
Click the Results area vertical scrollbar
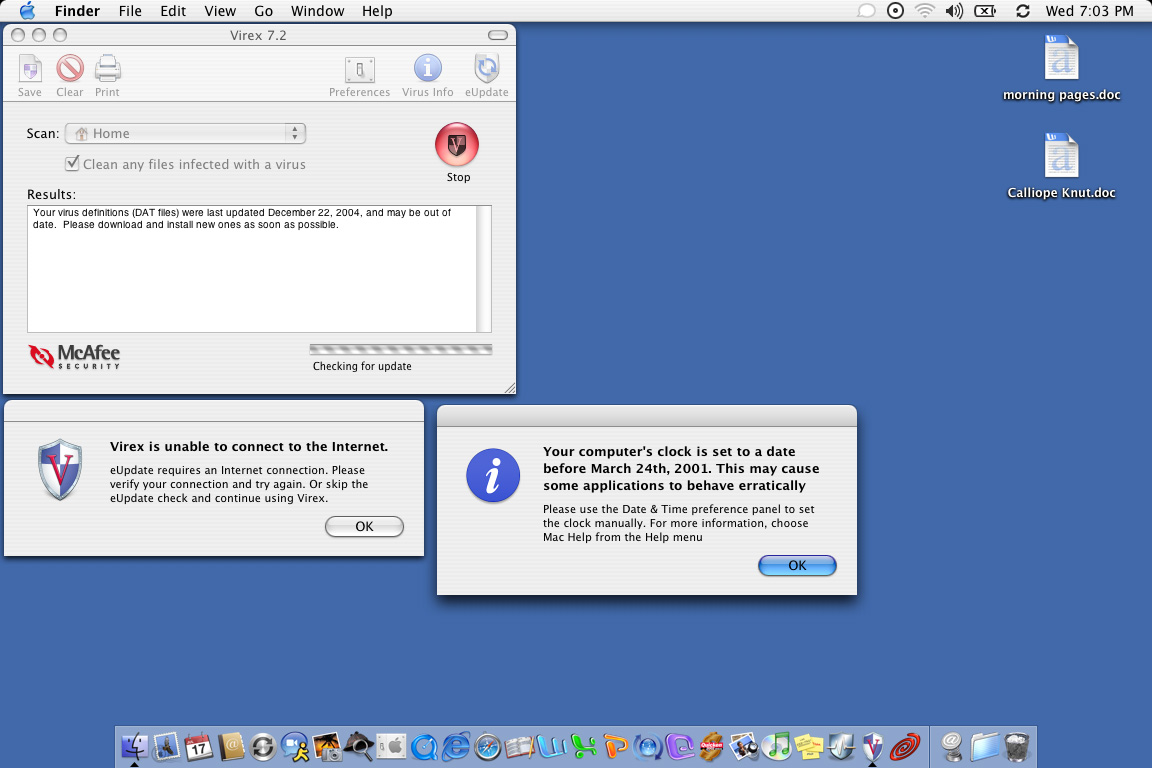(483, 269)
